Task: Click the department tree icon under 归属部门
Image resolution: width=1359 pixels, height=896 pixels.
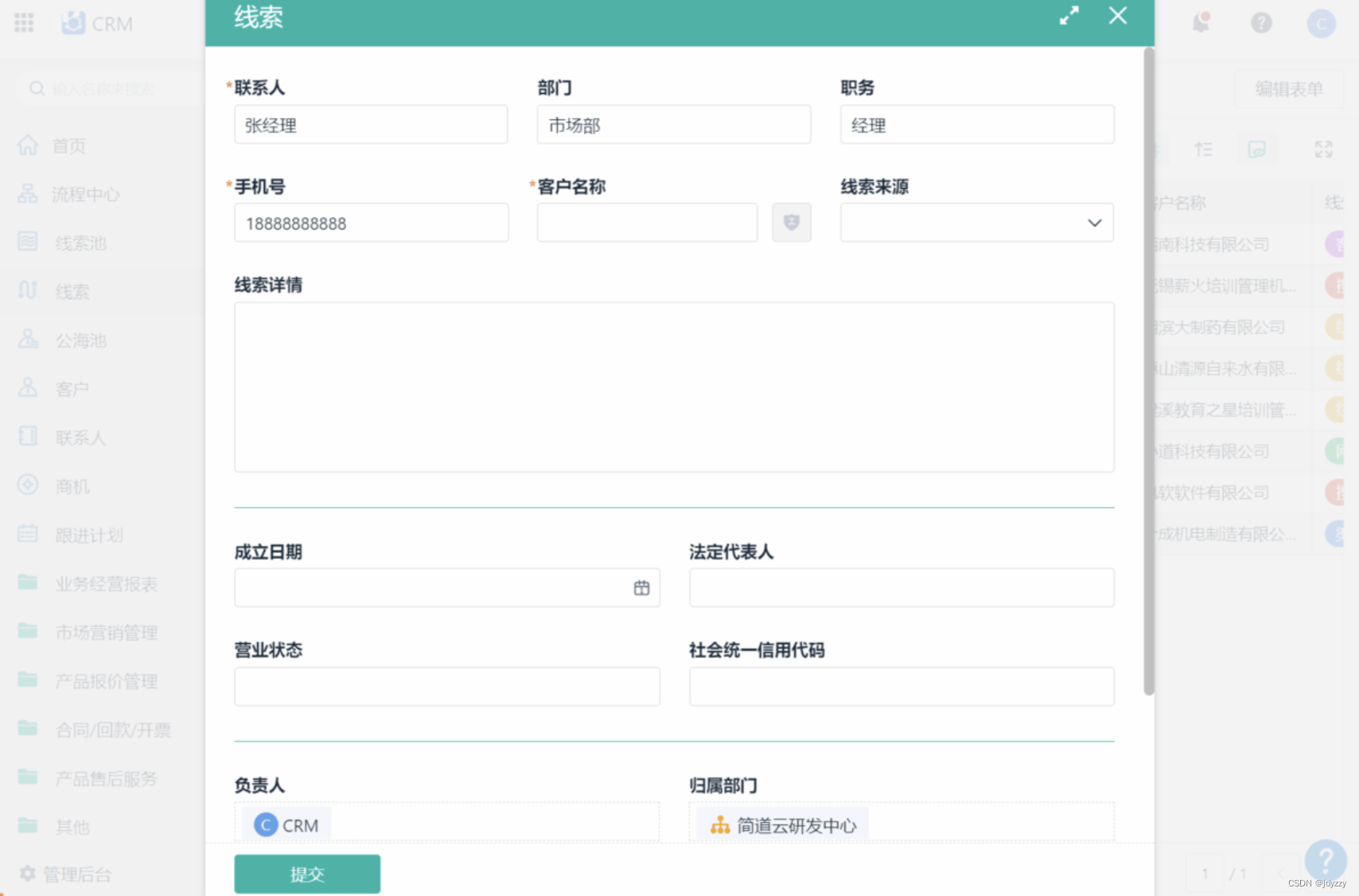Action: click(x=720, y=825)
